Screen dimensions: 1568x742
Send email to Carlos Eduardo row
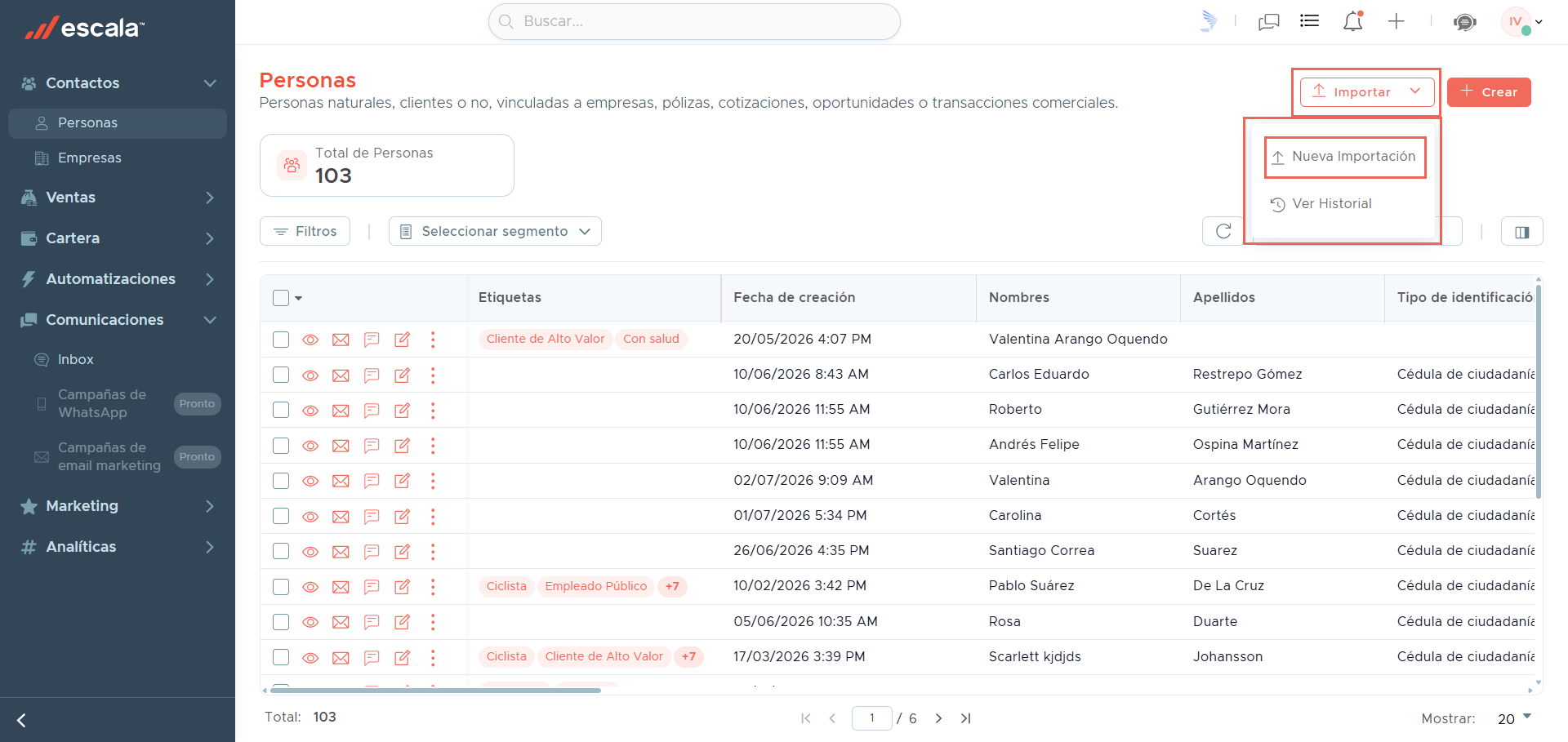tap(341, 375)
